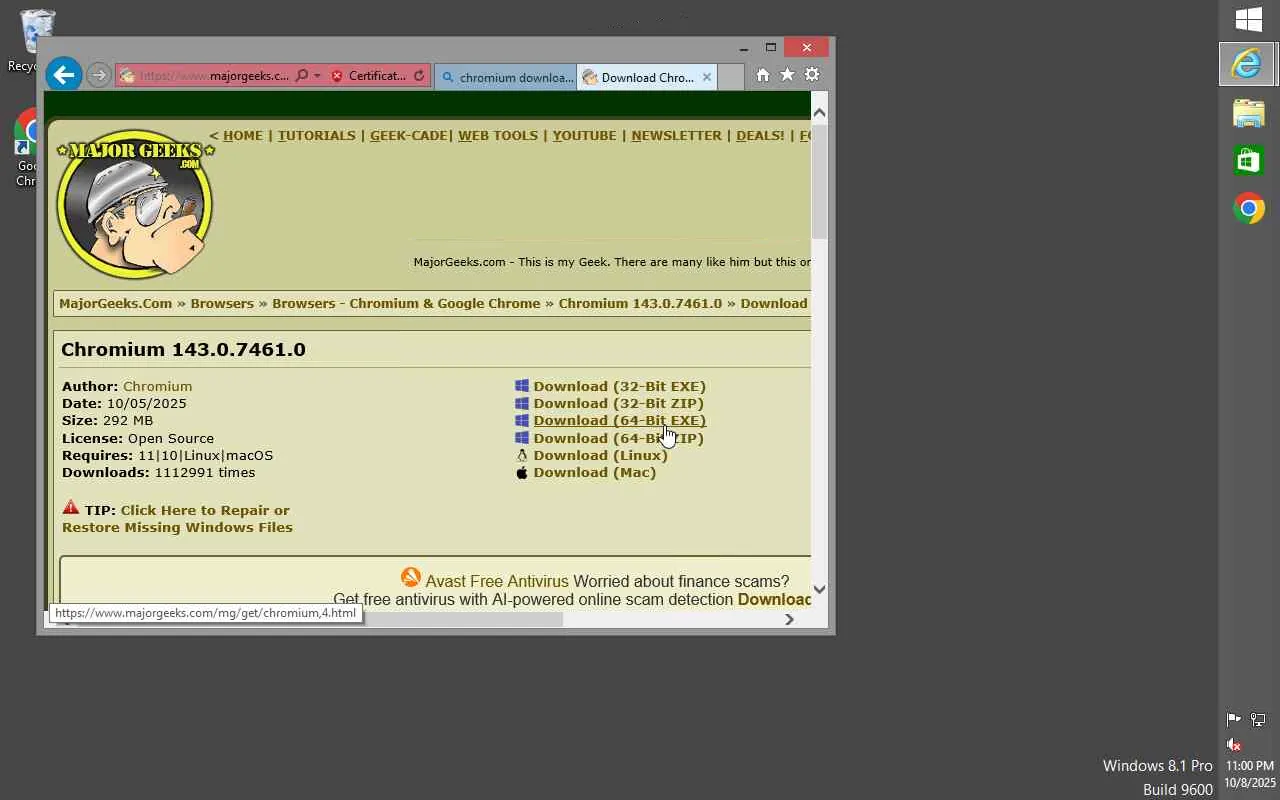
Task: Click the MajorGeeks.Com breadcrumb link
Action: [115, 304]
